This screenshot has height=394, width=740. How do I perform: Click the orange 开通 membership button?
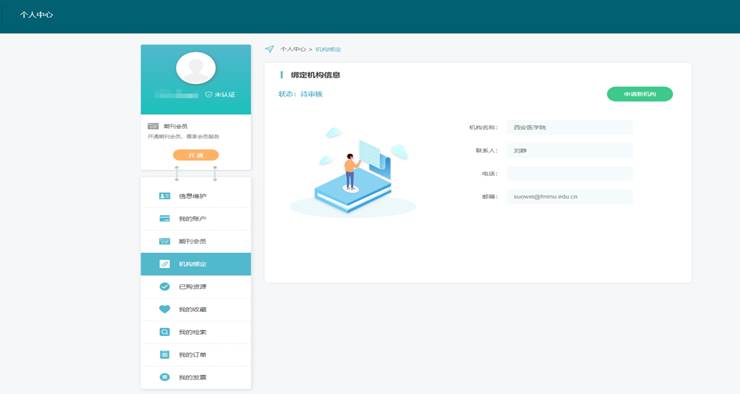pos(196,155)
